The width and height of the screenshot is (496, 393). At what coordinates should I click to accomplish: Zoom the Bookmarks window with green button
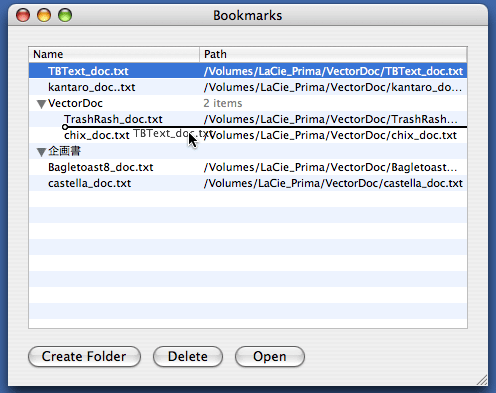point(65,15)
